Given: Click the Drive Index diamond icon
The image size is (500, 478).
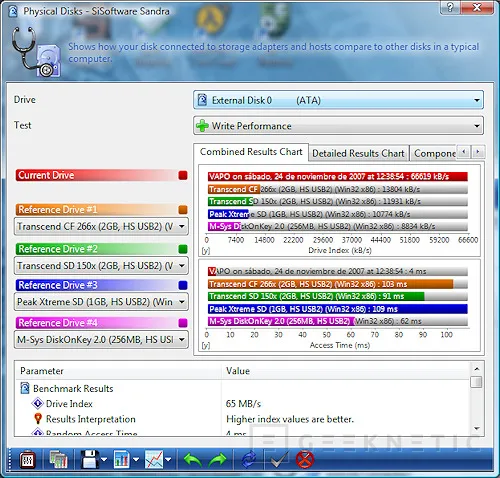Looking at the screenshot, I should tap(37, 403).
